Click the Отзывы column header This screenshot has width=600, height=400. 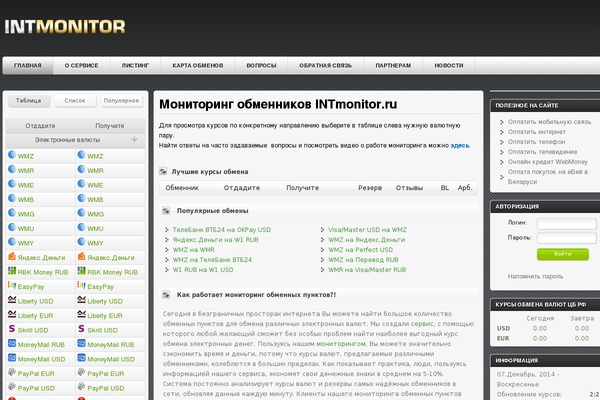pos(409,188)
